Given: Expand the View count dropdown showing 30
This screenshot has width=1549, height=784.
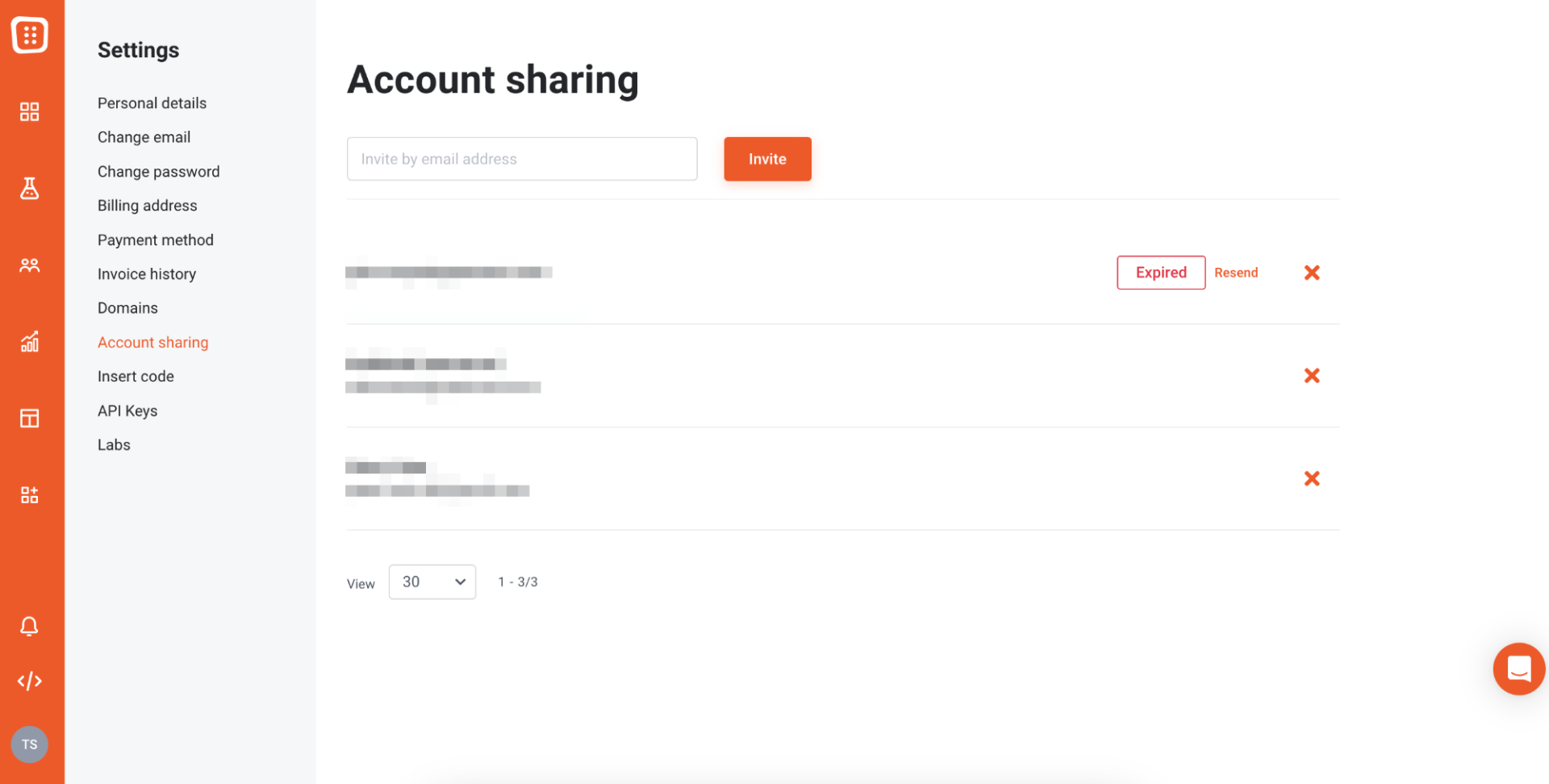Looking at the screenshot, I should (432, 582).
